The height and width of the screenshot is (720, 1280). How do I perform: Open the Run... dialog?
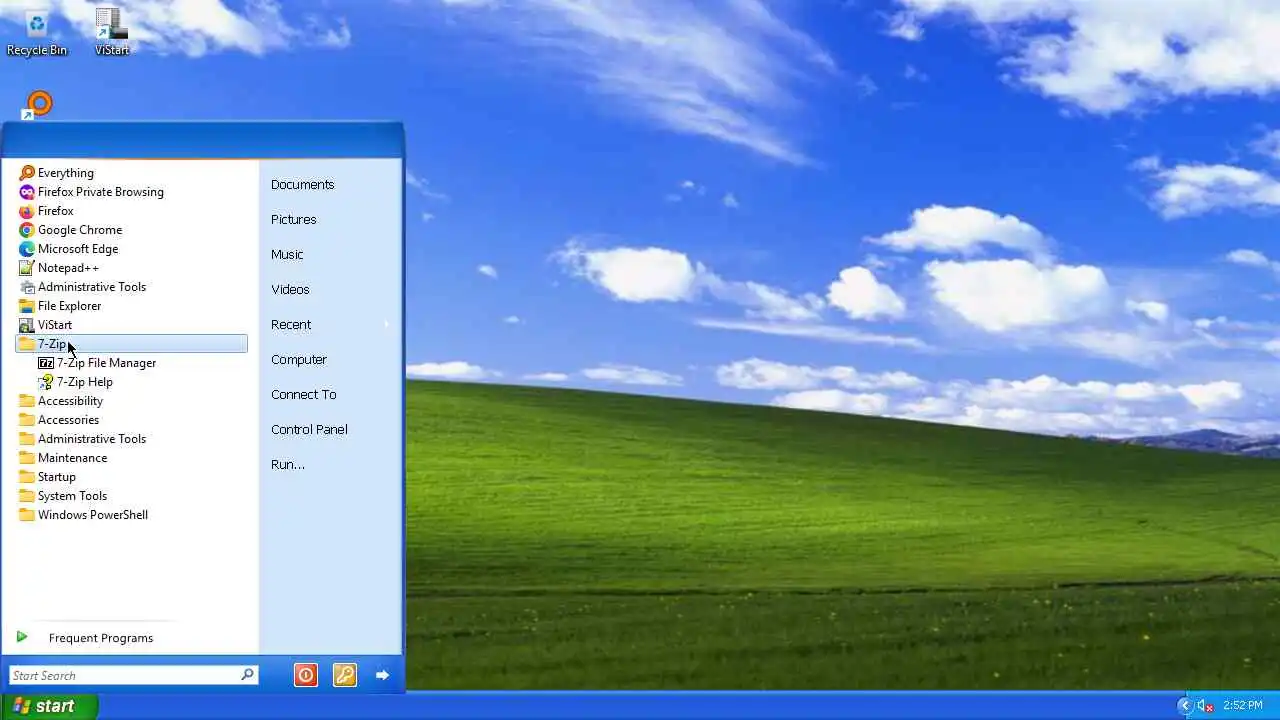[x=287, y=465]
